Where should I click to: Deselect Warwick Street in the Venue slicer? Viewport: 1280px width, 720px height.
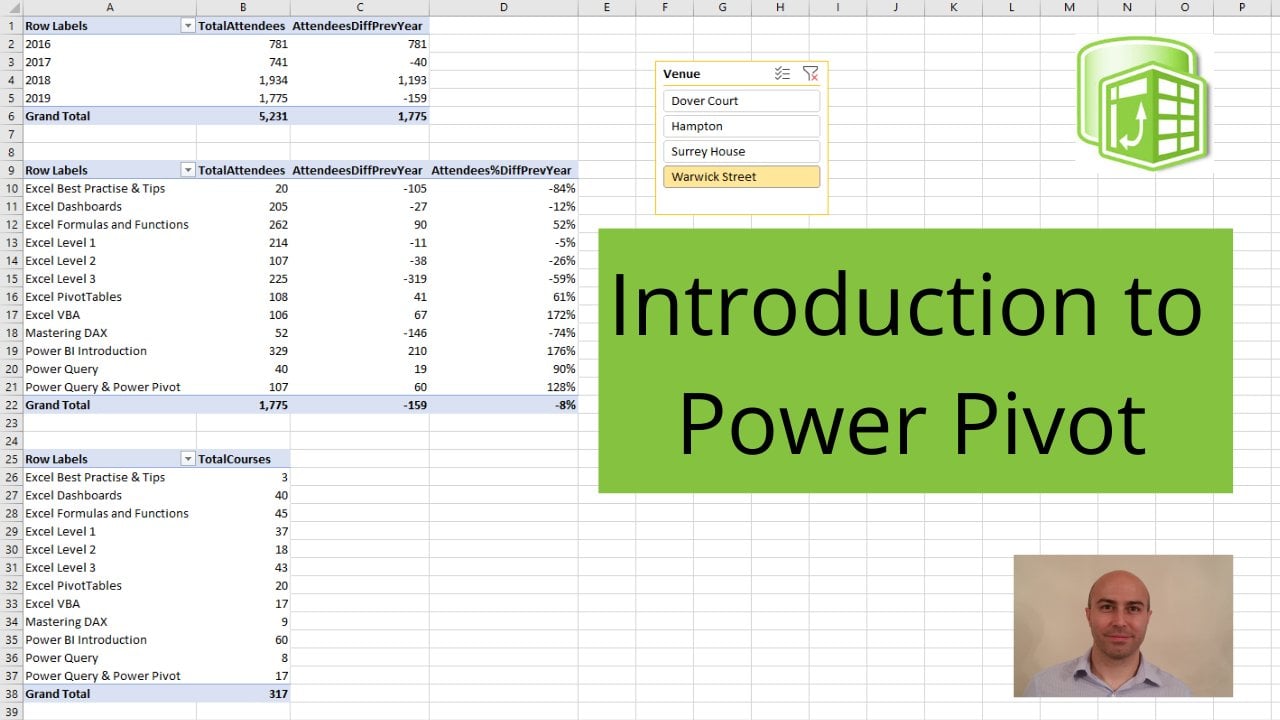click(741, 176)
